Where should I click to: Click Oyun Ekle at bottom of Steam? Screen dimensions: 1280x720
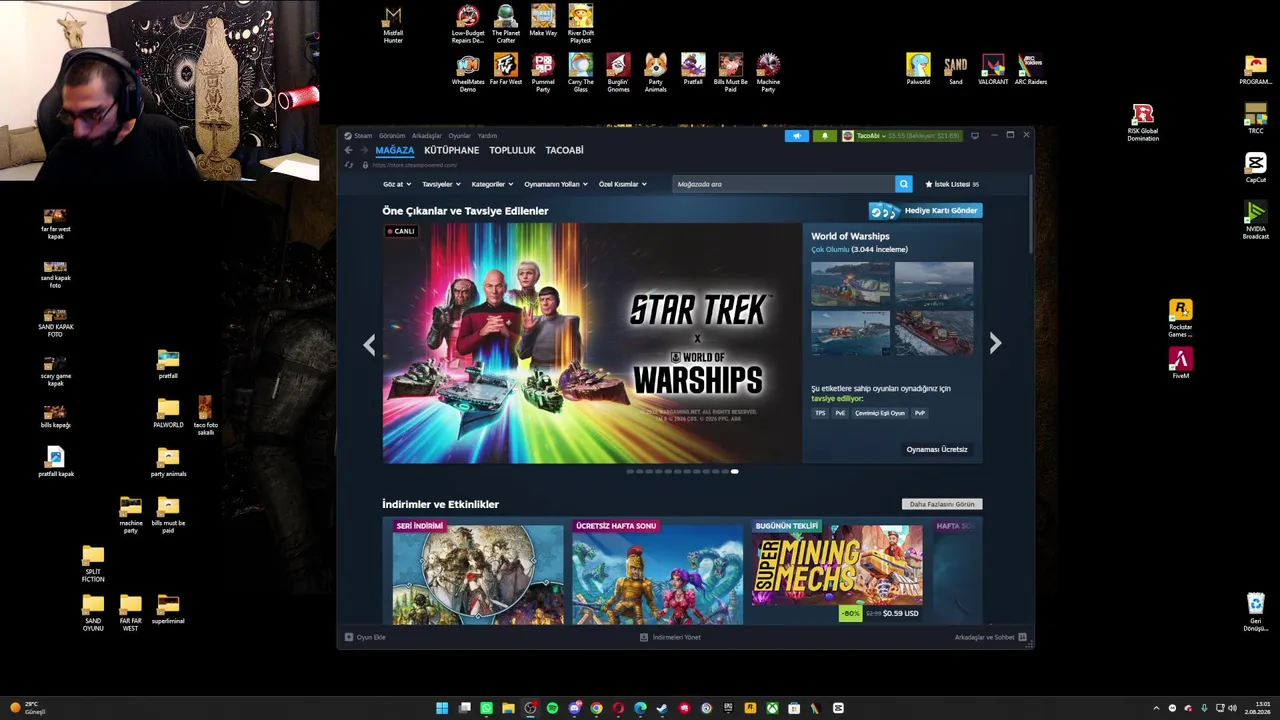pos(365,637)
